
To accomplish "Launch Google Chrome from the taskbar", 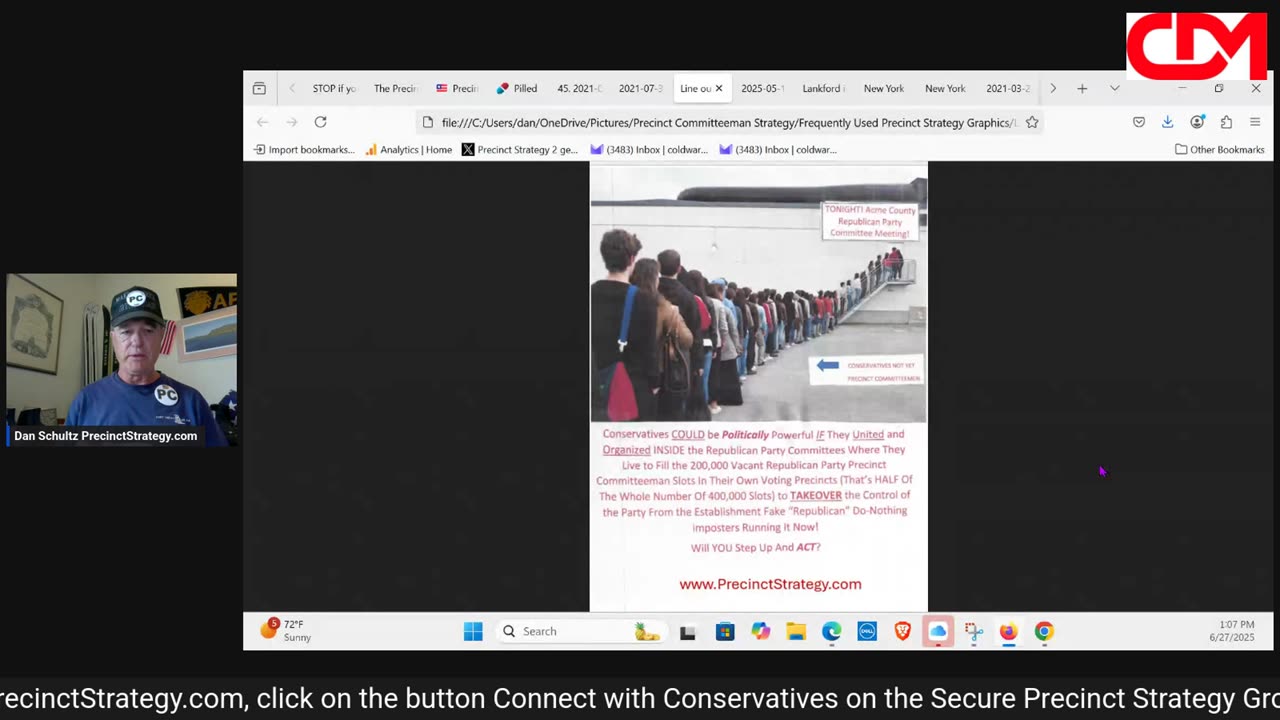I will click(x=1044, y=631).
